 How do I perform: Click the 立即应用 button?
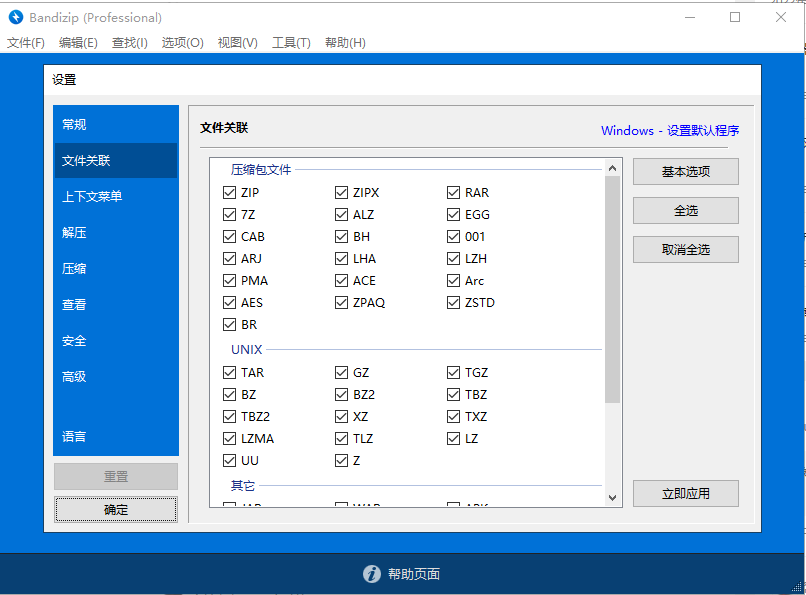pyautogui.click(x=686, y=494)
